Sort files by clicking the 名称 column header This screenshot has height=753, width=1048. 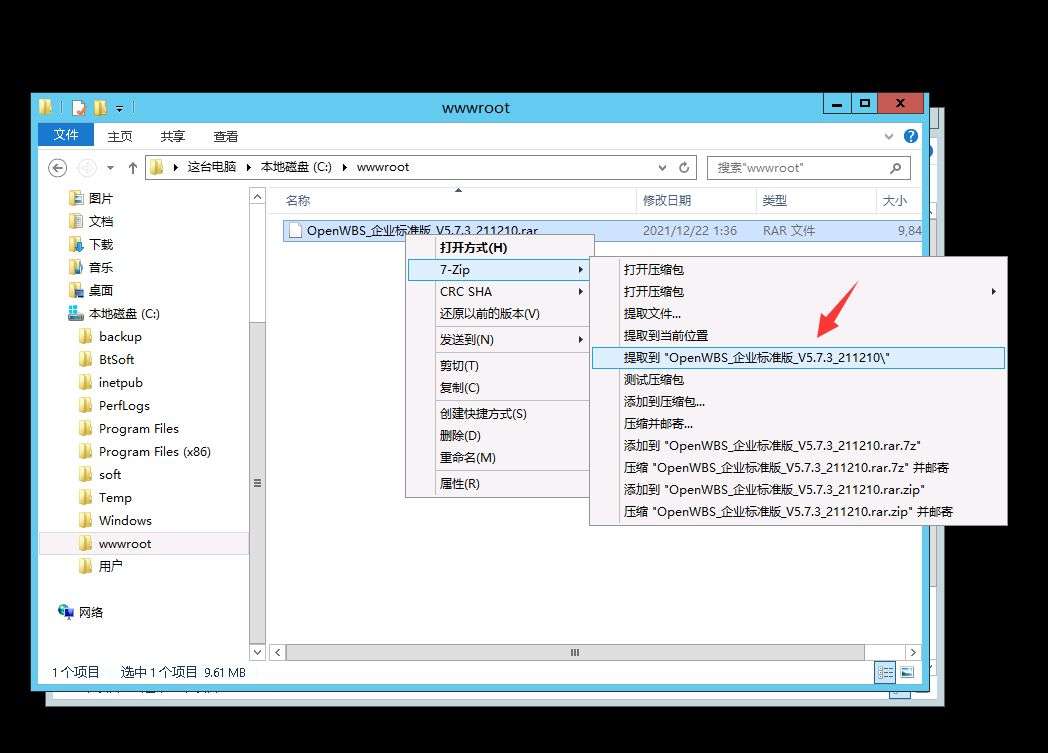pos(298,200)
